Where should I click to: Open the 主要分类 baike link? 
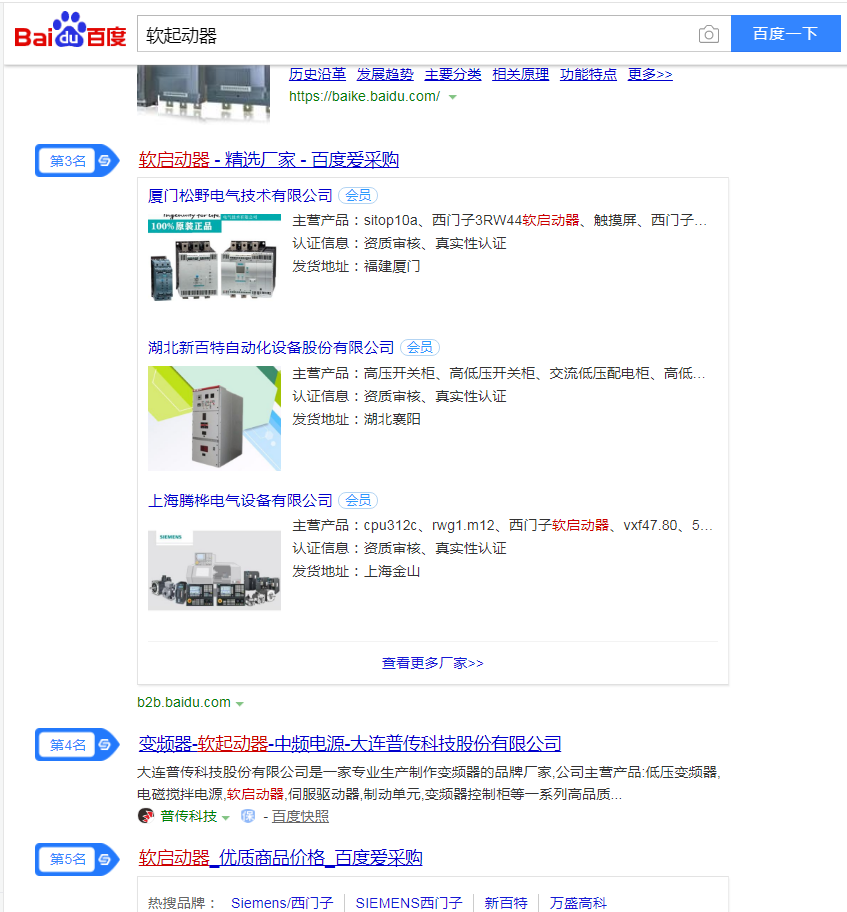453,74
